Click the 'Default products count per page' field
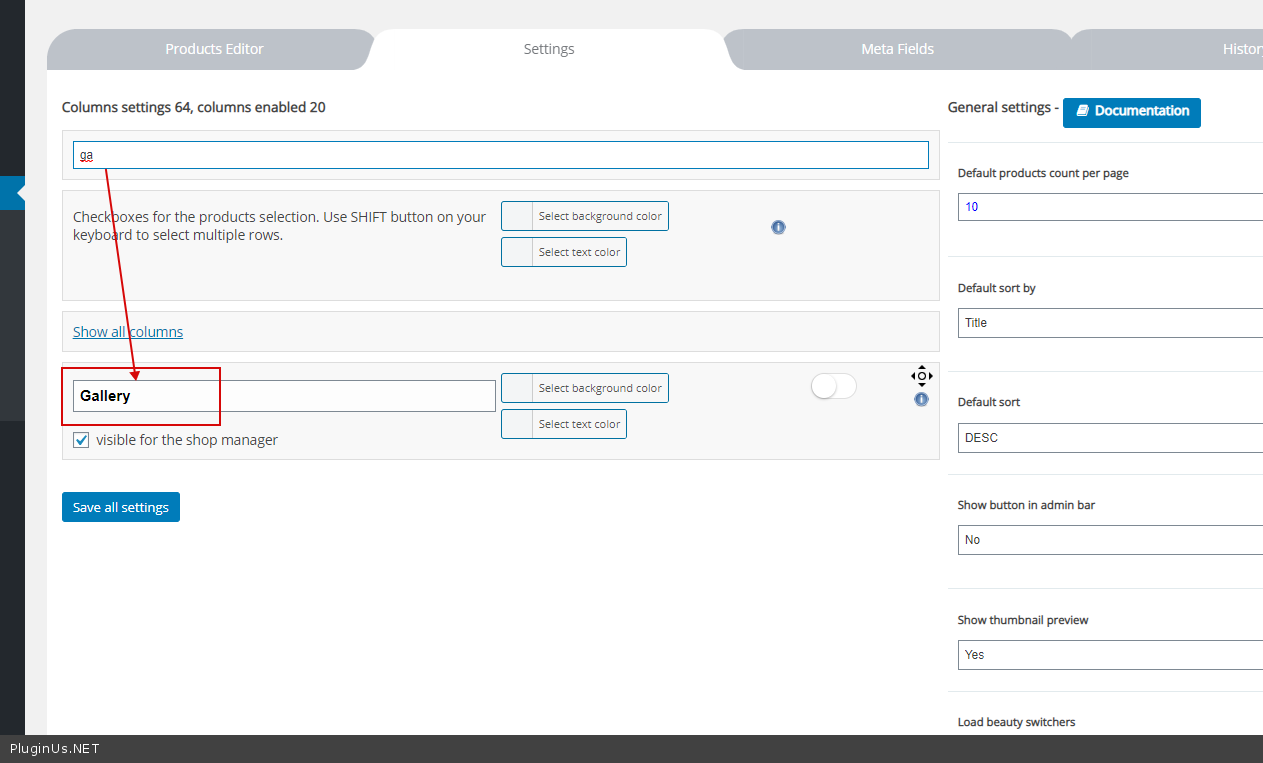Image resolution: width=1263 pixels, height=763 pixels. pos(1110,207)
